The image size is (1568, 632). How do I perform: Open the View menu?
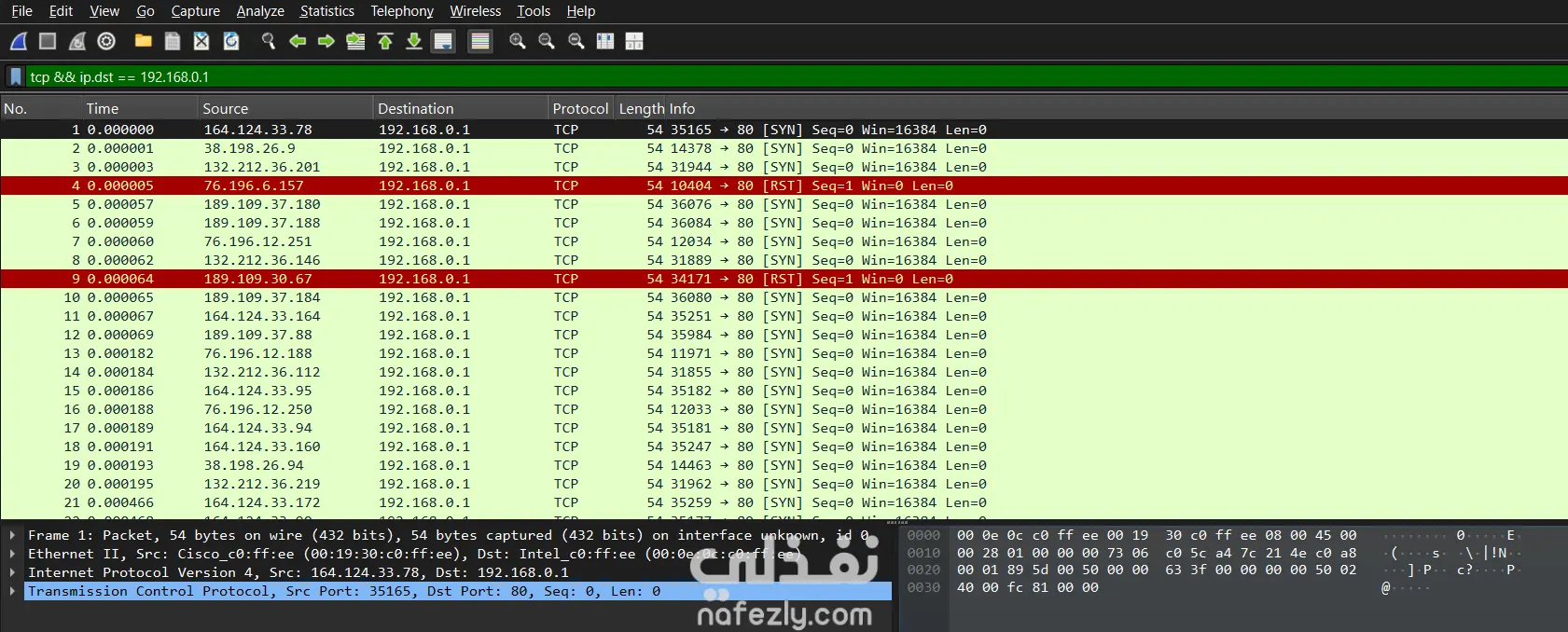coord(104,11)
